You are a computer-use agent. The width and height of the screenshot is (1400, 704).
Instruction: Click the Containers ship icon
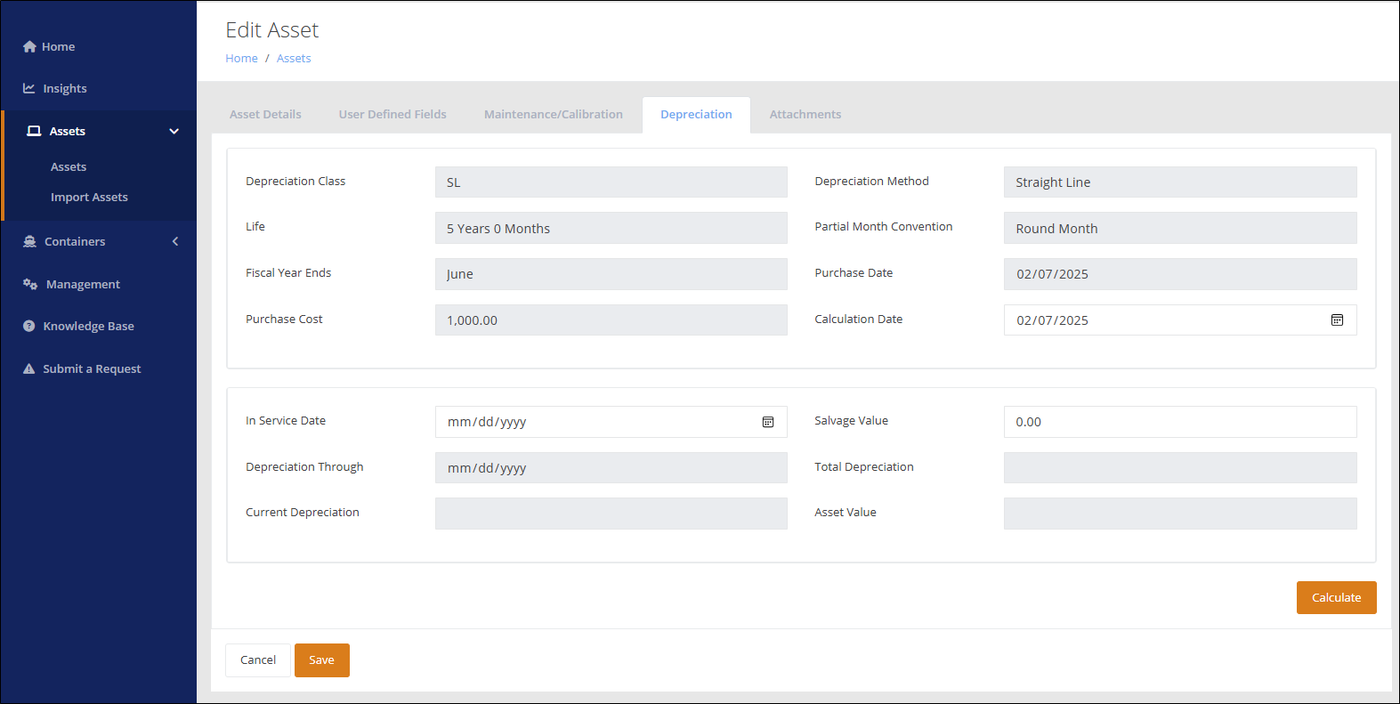tap(30, 241)
